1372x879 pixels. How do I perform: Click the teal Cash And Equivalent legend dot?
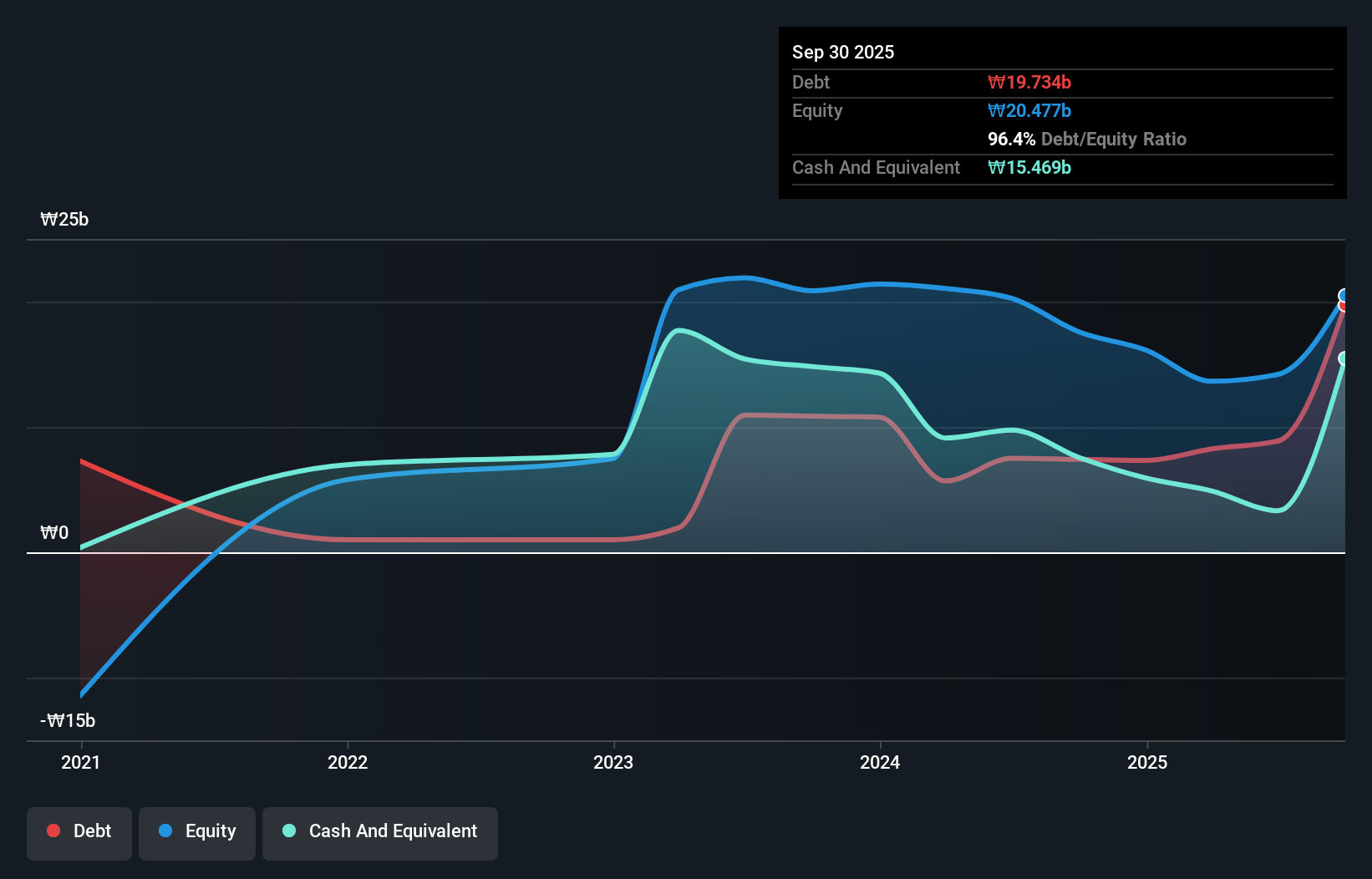[x=287, y=831]
